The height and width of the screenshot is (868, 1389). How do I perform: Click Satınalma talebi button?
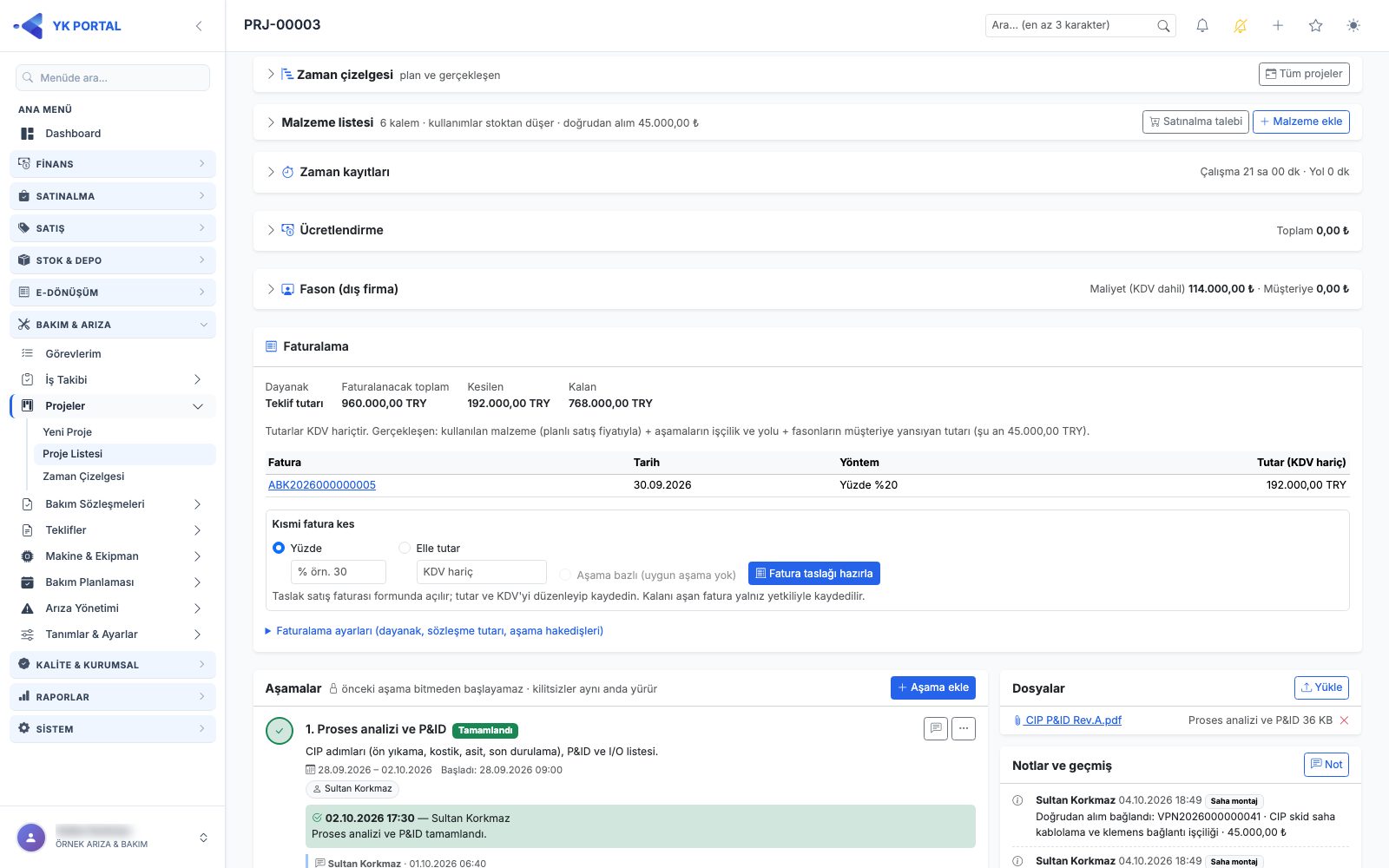pos(1195,122)
